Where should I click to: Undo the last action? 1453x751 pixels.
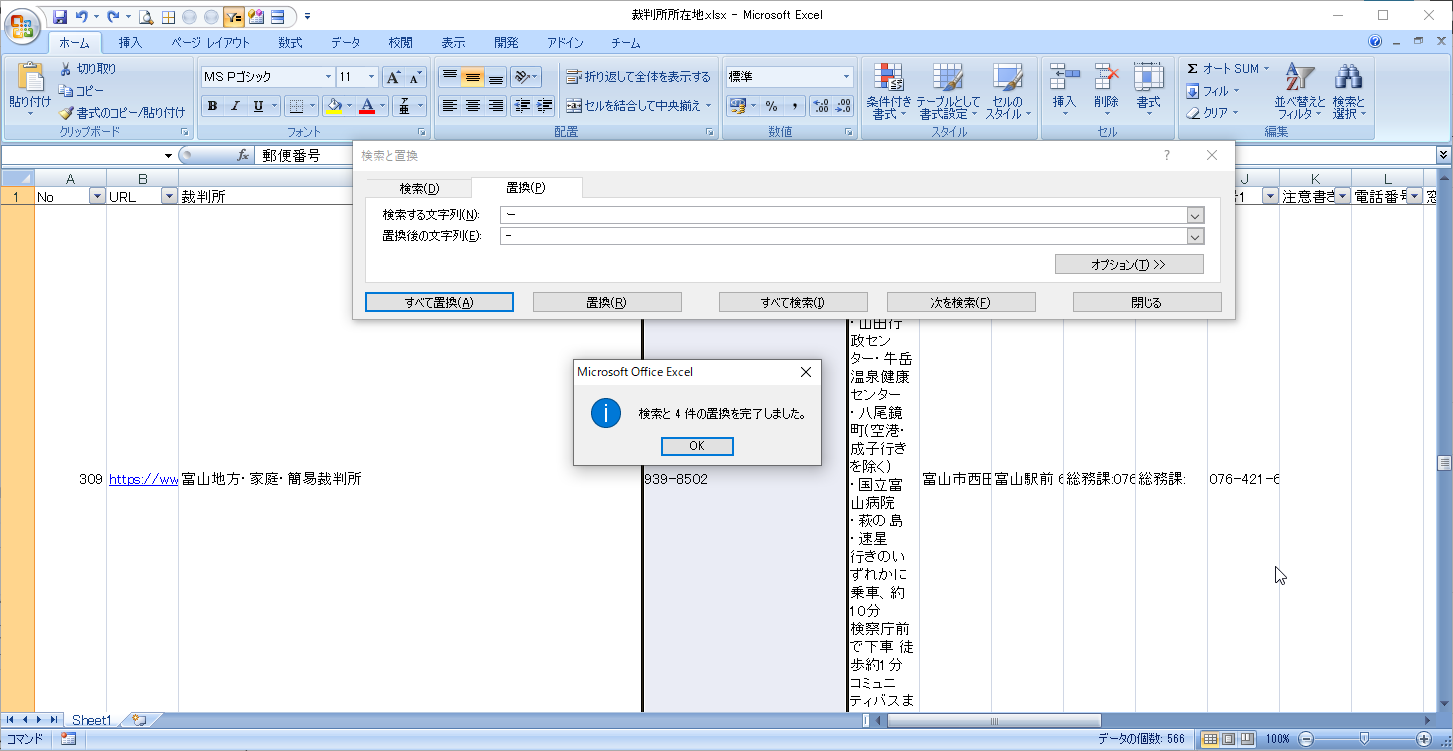coord(82,17)
